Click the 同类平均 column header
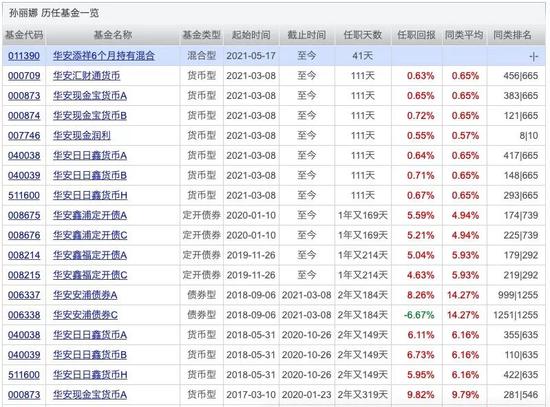 [464, 35]
